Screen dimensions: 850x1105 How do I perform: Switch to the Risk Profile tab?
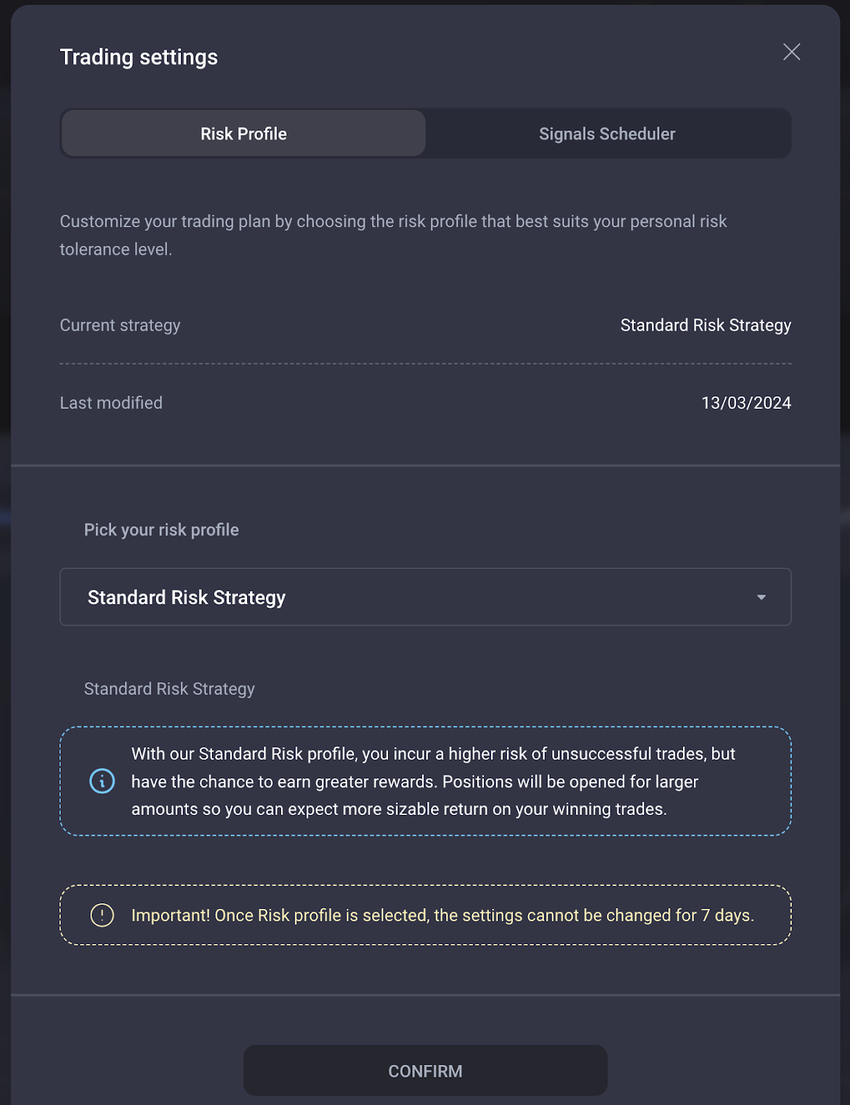pos(243,134)
